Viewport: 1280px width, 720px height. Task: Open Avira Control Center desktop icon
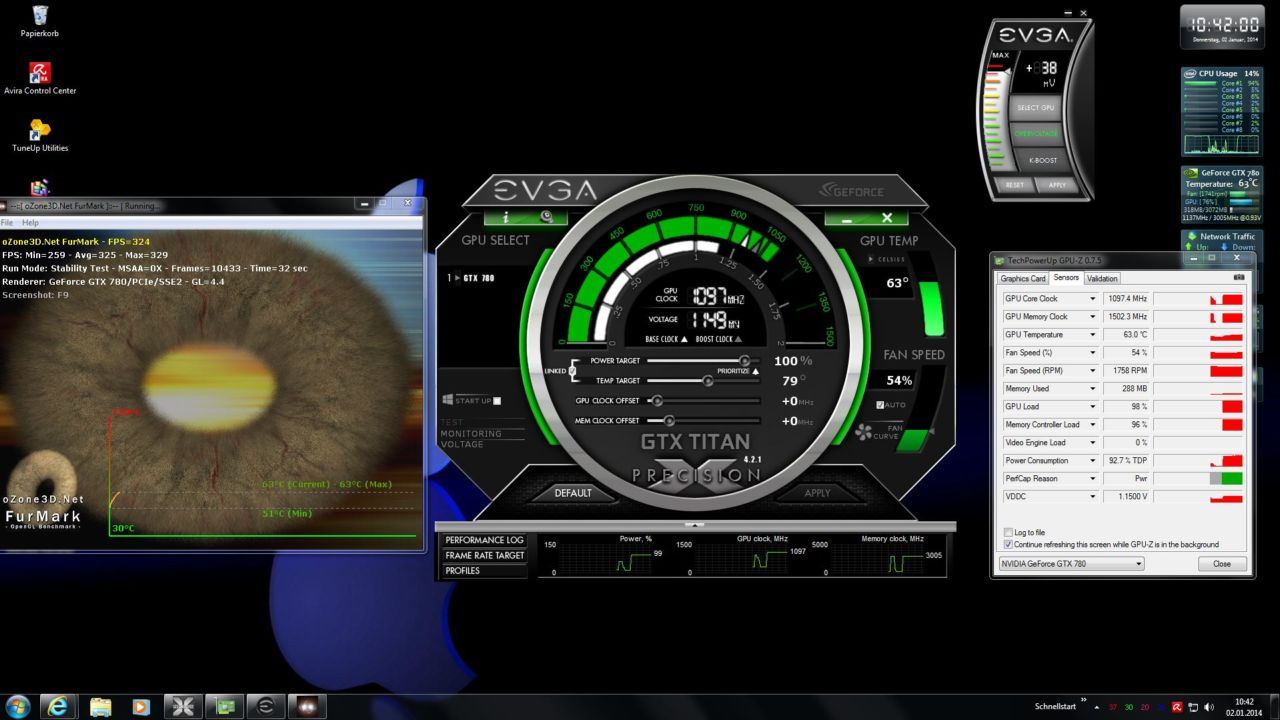(40, 78)
